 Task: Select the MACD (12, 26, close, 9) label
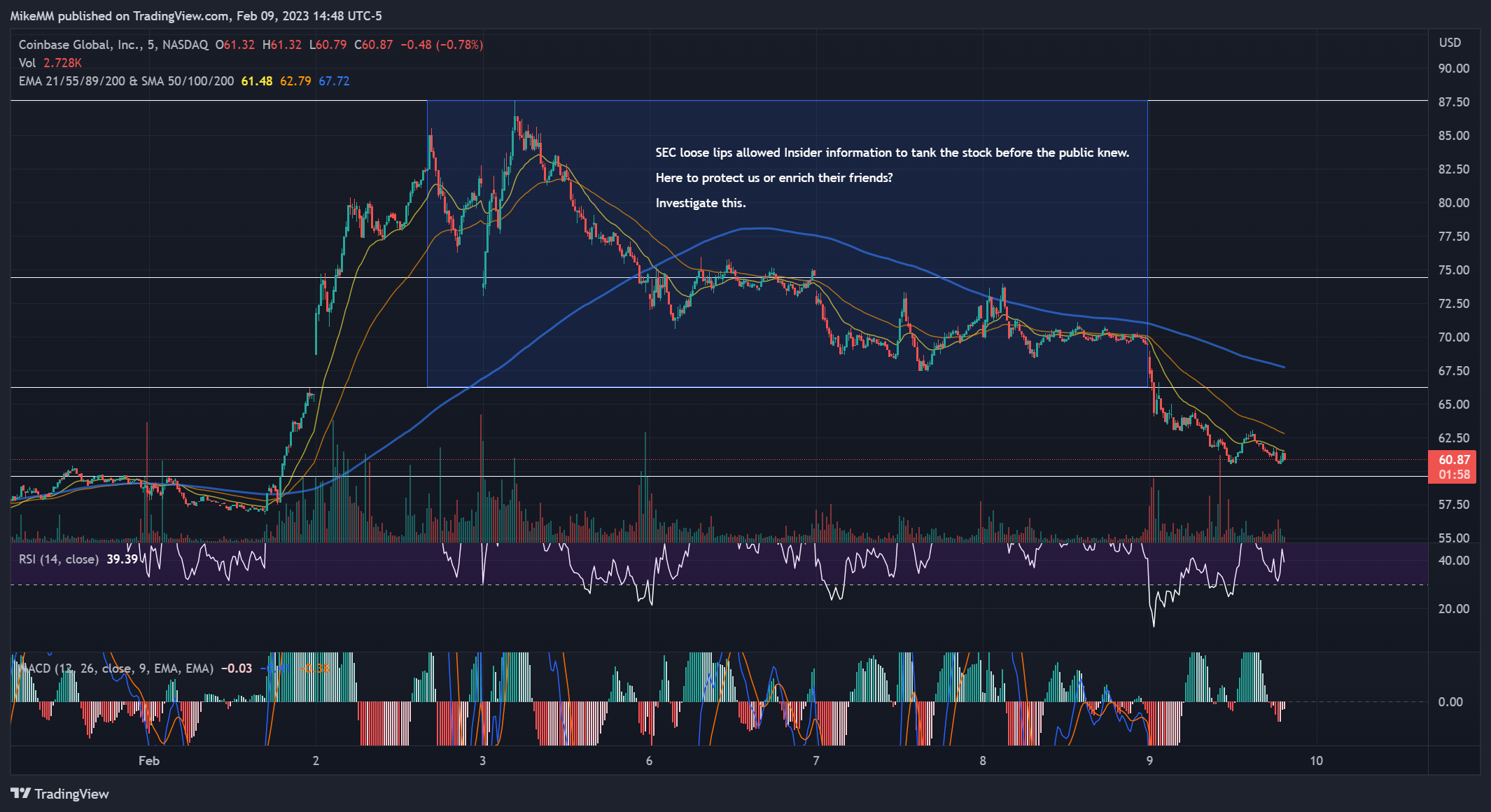point(115,668)
